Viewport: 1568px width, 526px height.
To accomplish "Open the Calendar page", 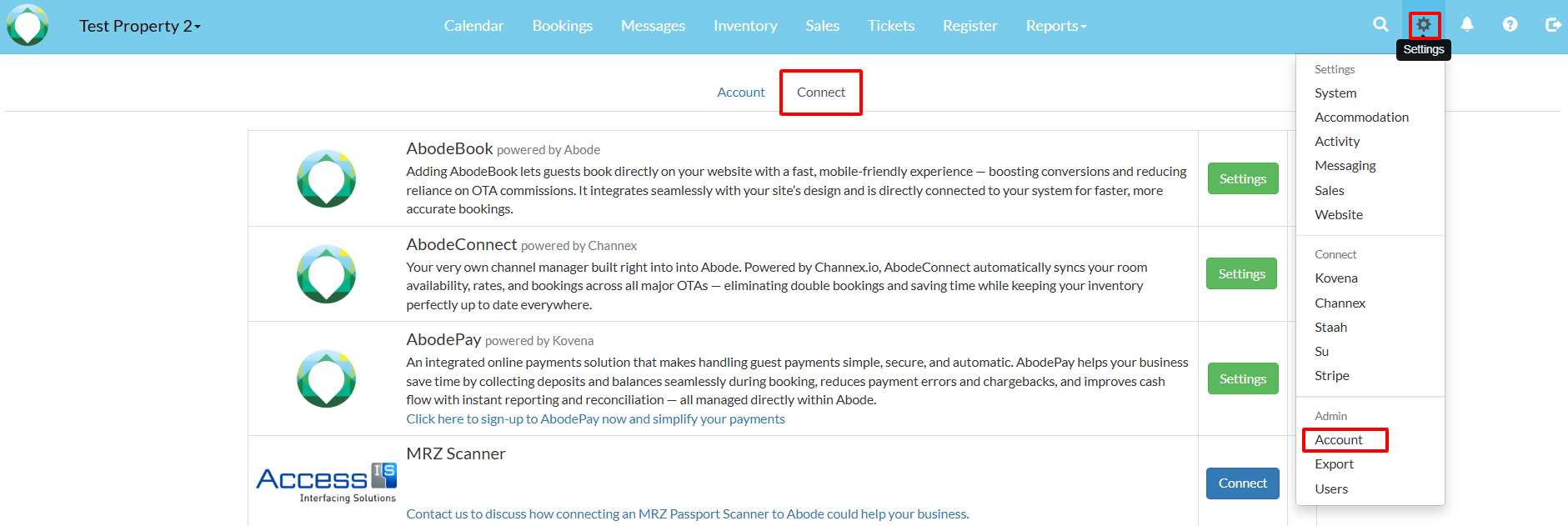I will pos(473,26).
